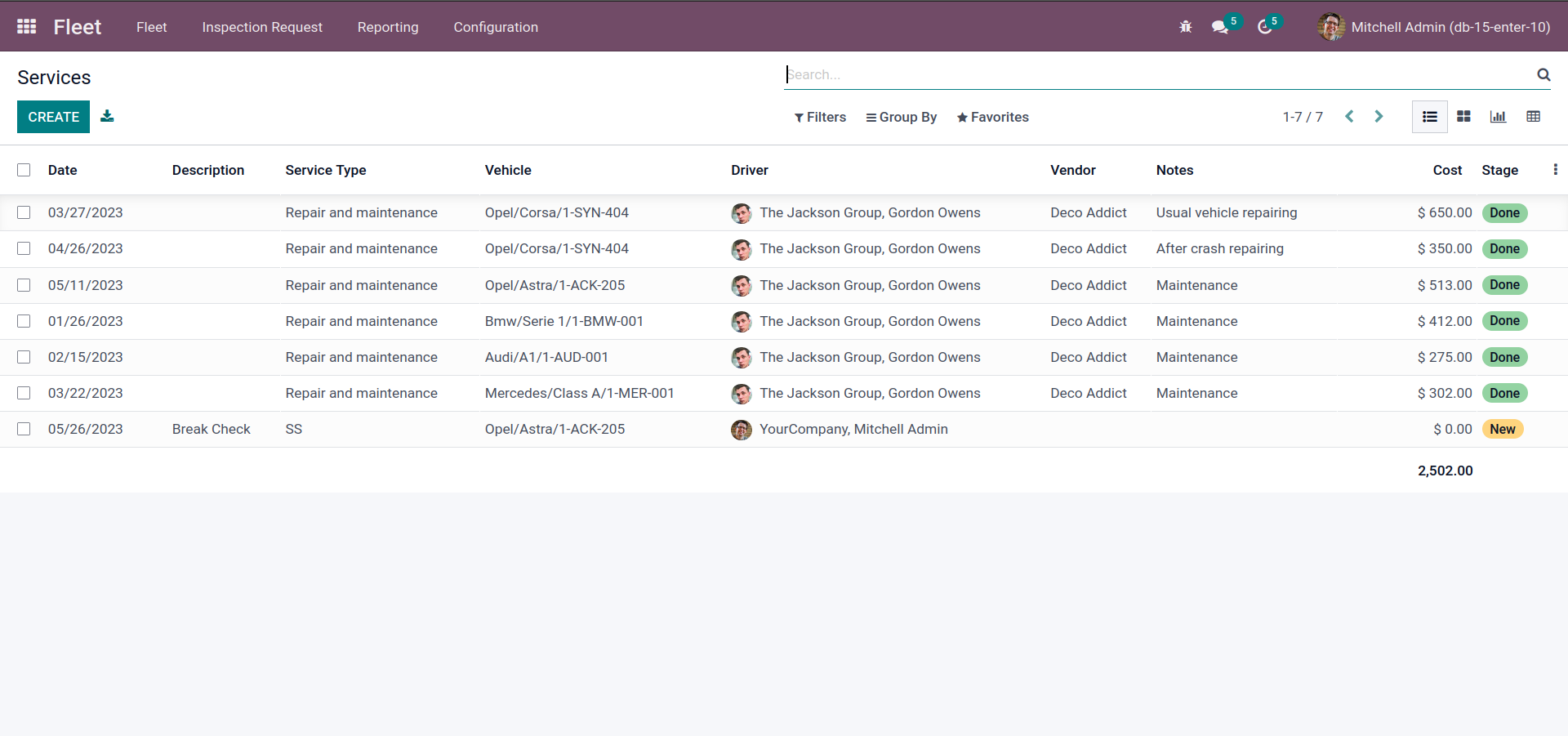Screen dimensions: 1568x736
Task: Switch to graph view
Action: [x=1498, y=117]
